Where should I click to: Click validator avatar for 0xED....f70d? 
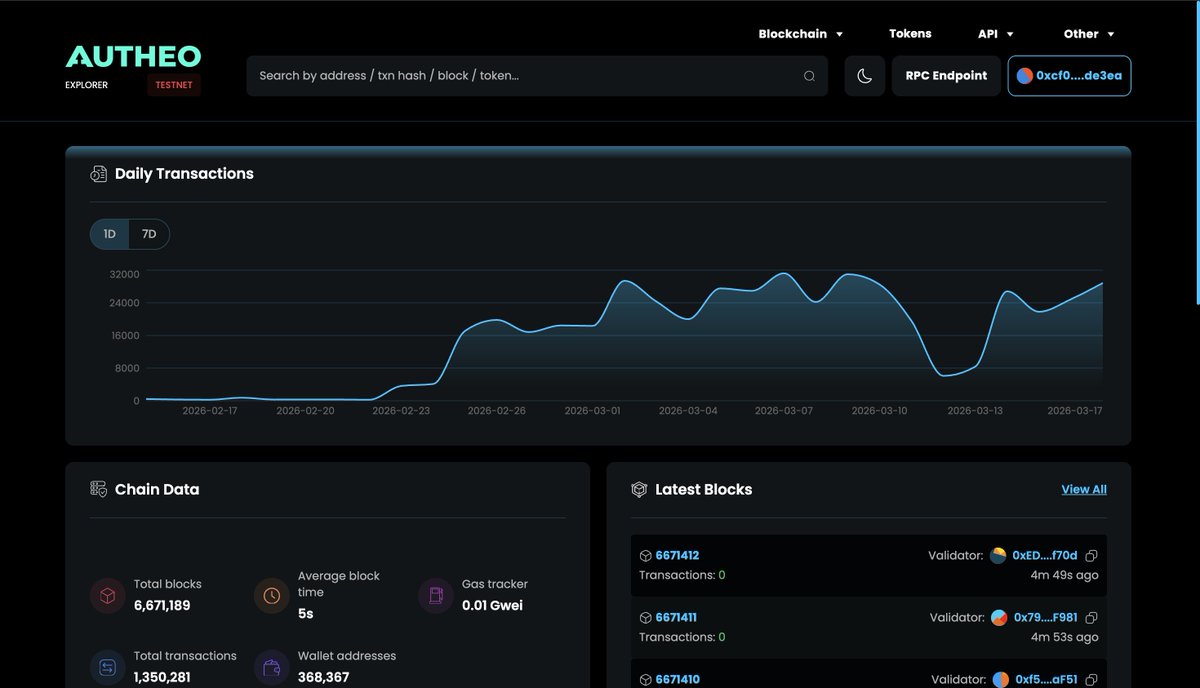tap(998, 556)
